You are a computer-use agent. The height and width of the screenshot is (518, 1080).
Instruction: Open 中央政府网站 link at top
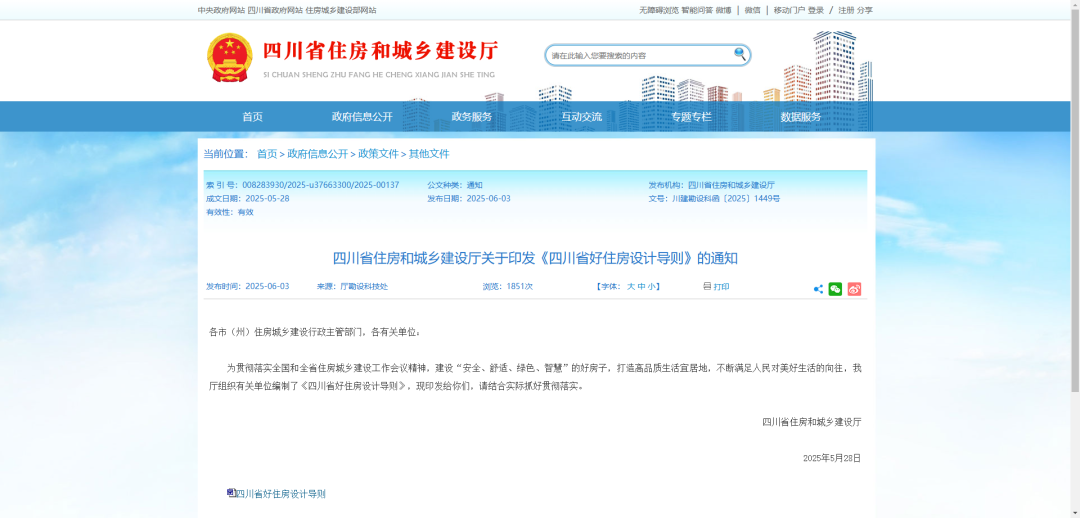221,10
